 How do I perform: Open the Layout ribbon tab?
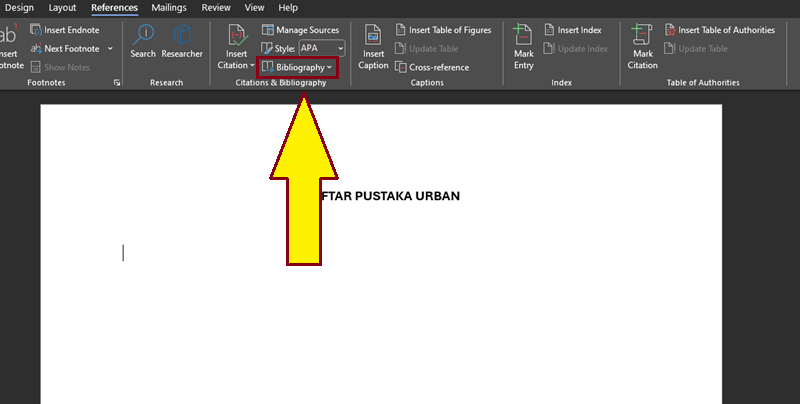(62, 8)
